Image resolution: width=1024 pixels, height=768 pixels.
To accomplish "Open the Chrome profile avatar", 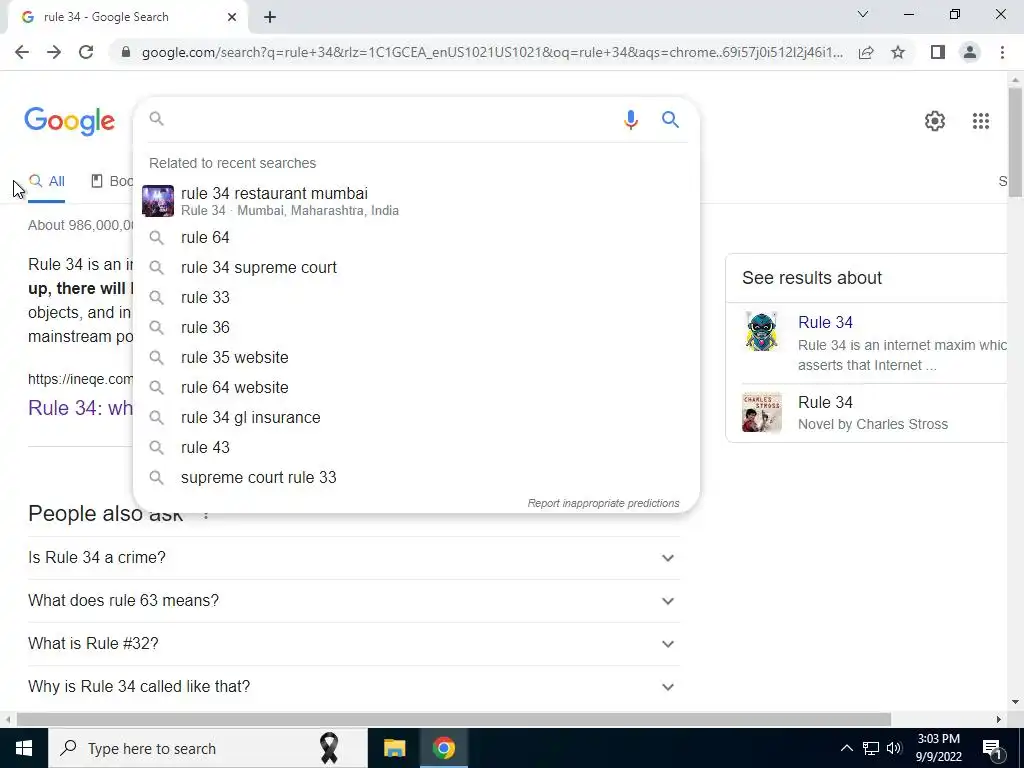I will pyautogui.click(x=970, y=52).
